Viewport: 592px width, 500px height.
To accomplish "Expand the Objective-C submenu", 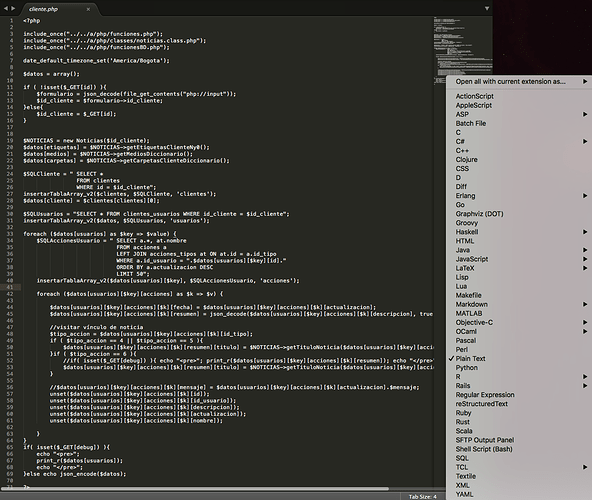I will pos(519,323).
